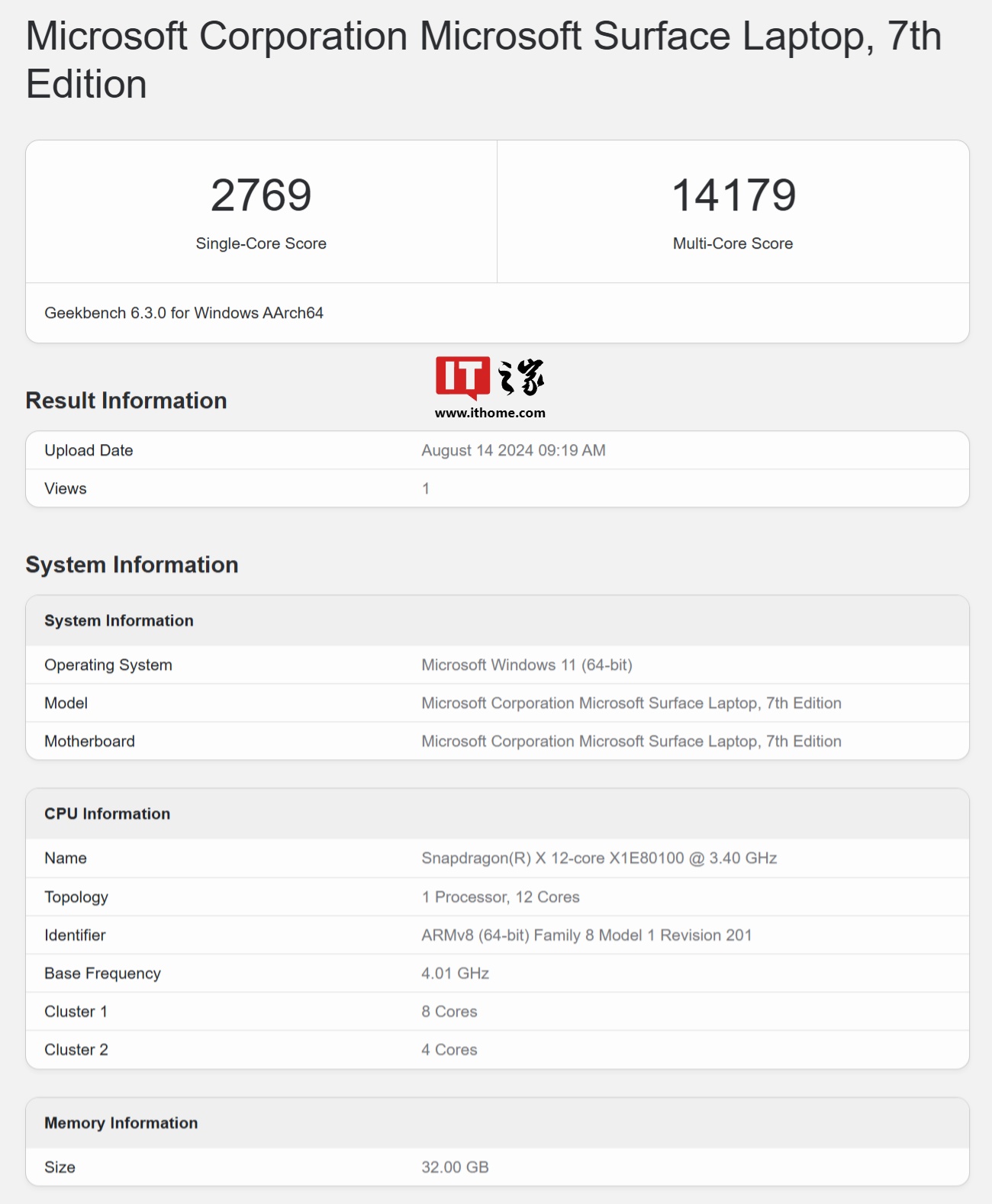Click the www.ithome.com watermark link

click(x=490, y=413)
